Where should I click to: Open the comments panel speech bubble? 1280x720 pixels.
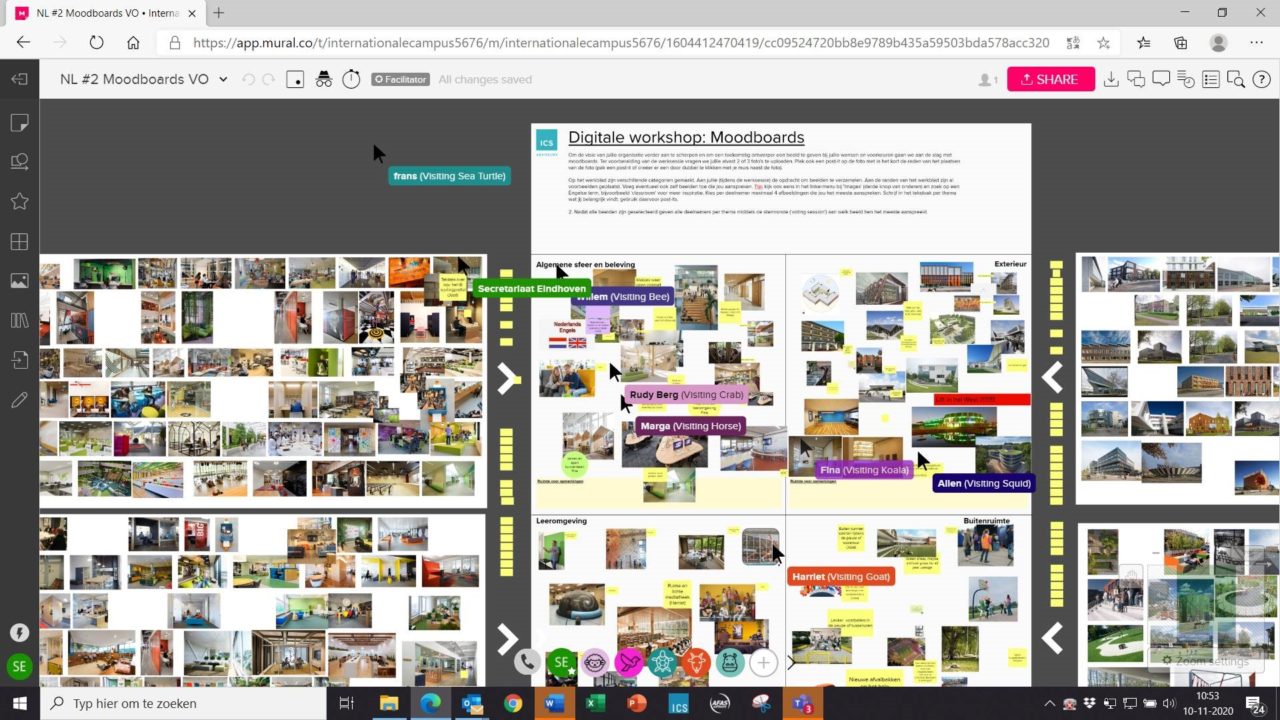(x=1161, y=80)
